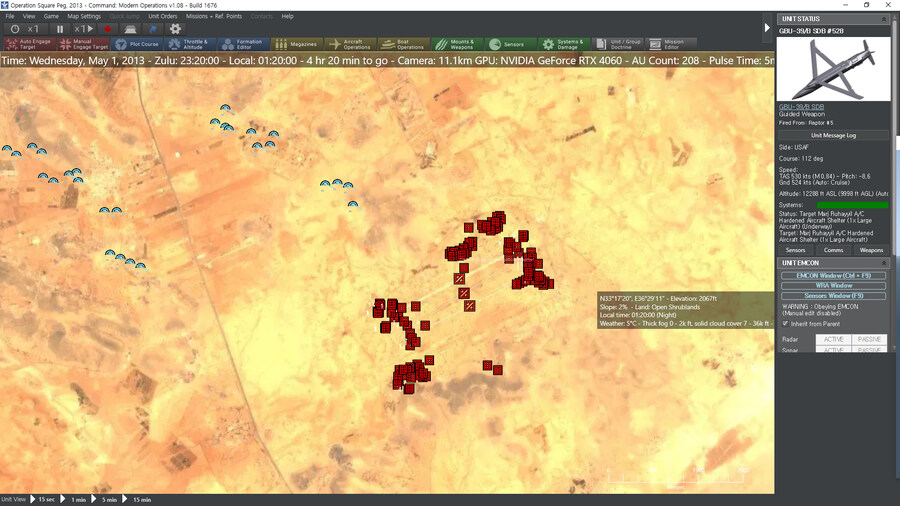The height and width of the screenshot is (506, 900).
Task: Click the Unit View label in status bar
Action: point(13,500)
